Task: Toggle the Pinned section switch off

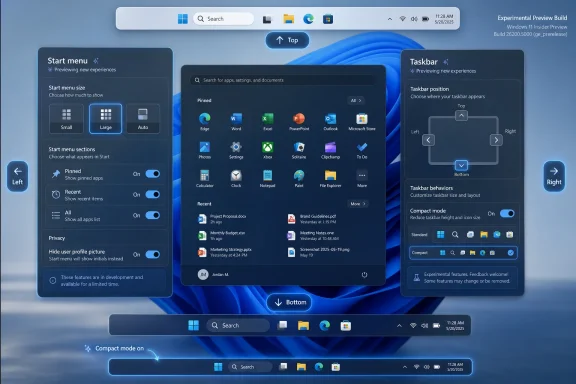Action: coord(153,174)
